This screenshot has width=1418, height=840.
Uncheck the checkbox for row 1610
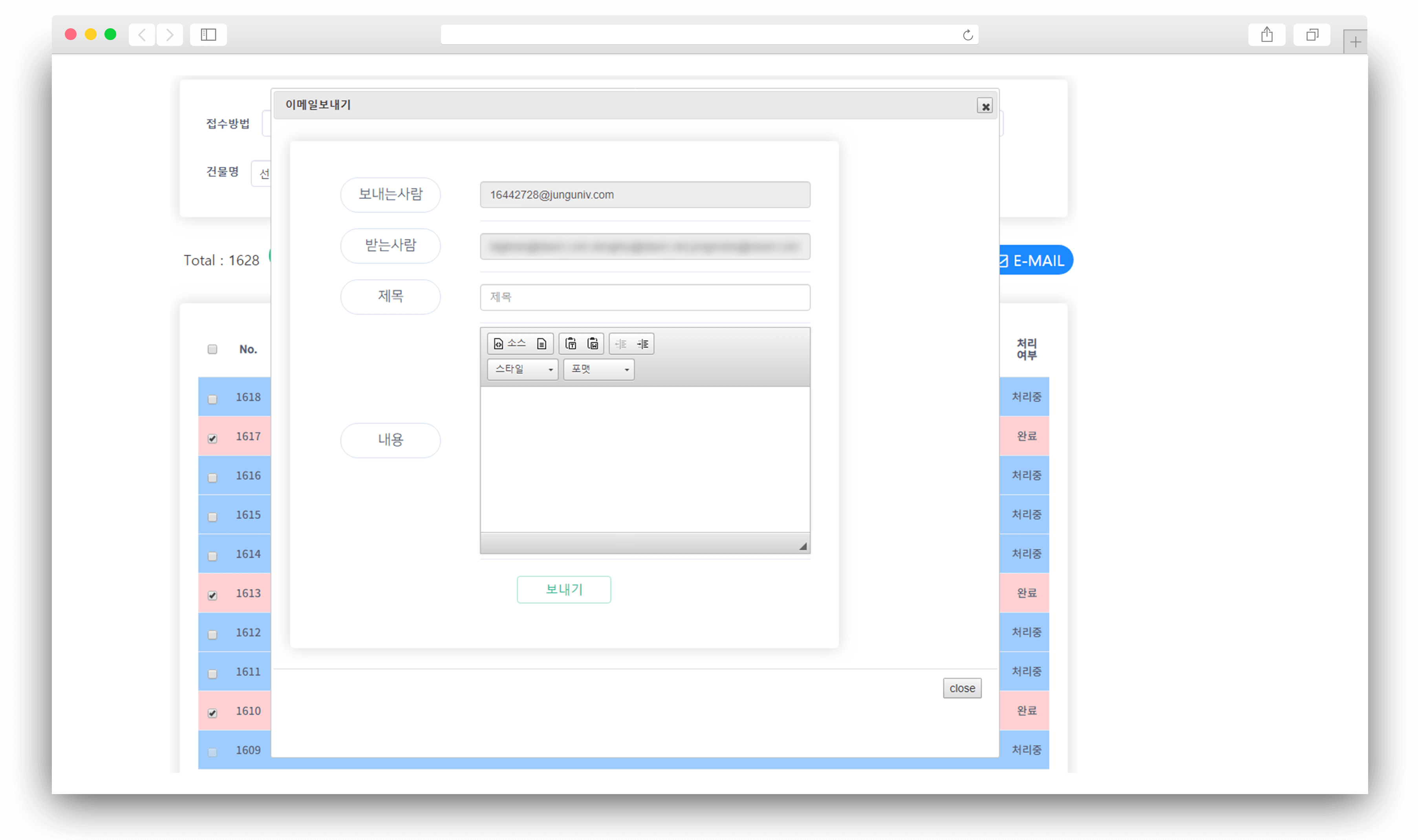[x=212, y=713]
